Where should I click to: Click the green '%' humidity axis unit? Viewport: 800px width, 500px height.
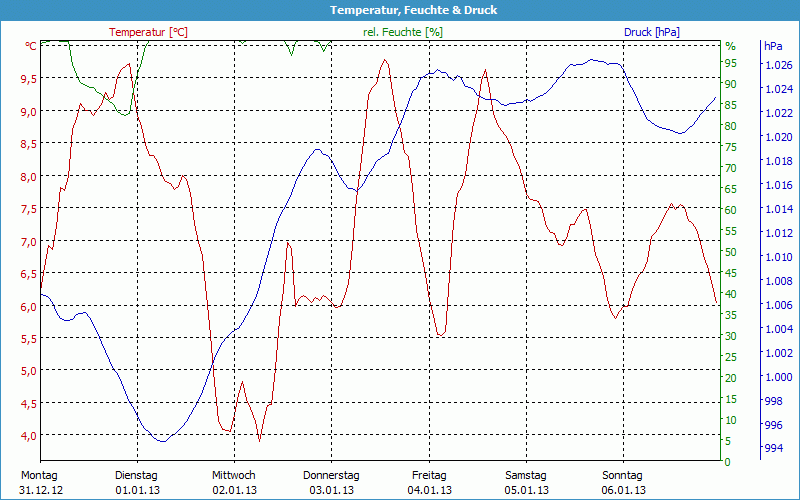[x=731, y=46]
